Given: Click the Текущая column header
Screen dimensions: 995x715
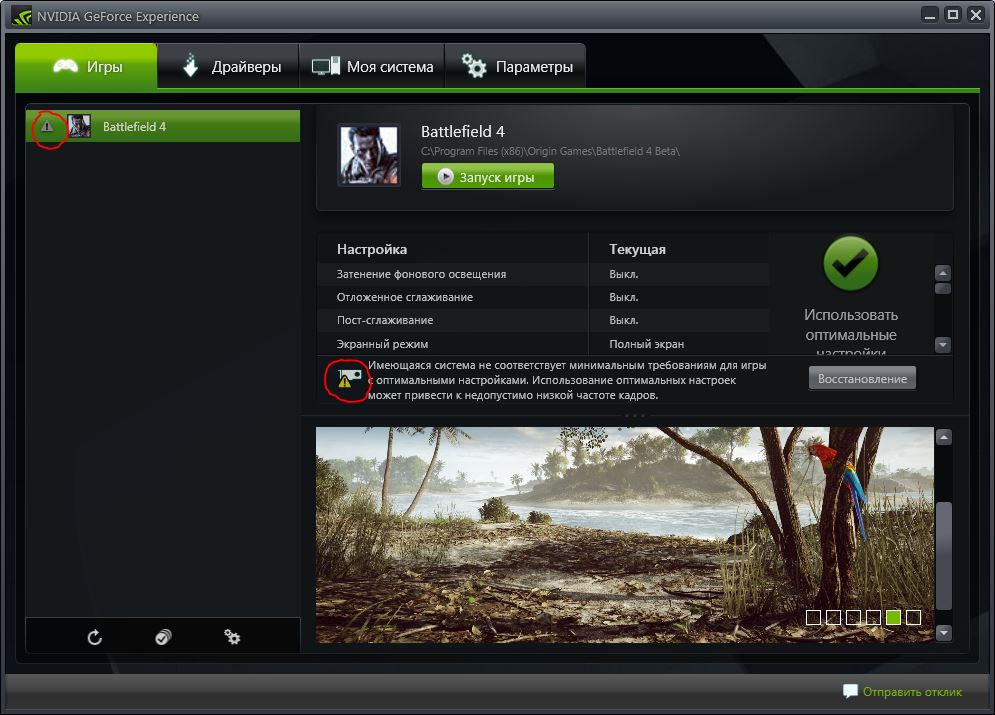Looking at the screenshot, I should 637,249.
